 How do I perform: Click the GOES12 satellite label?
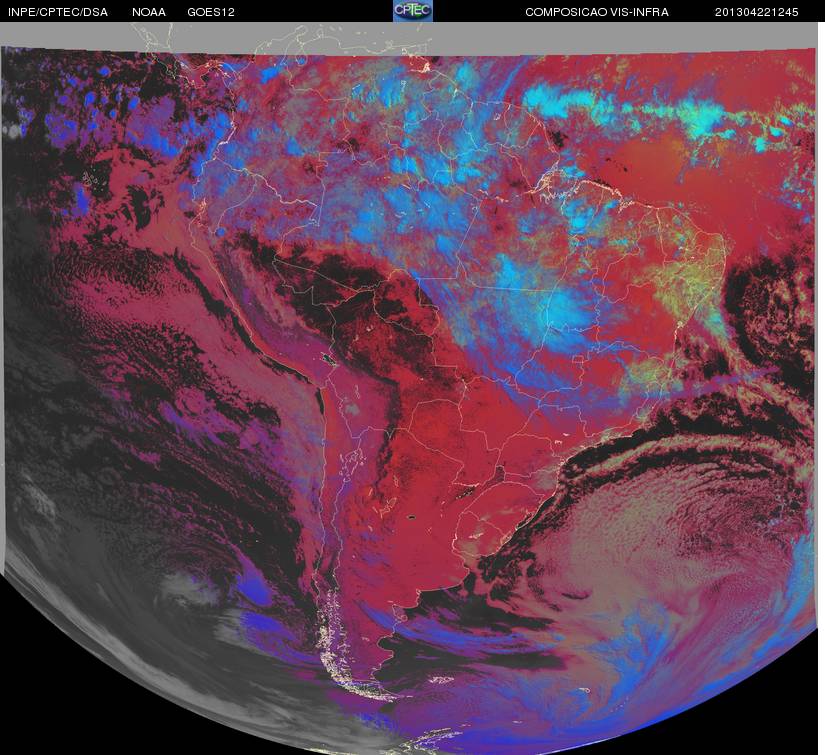click(211, 12)
